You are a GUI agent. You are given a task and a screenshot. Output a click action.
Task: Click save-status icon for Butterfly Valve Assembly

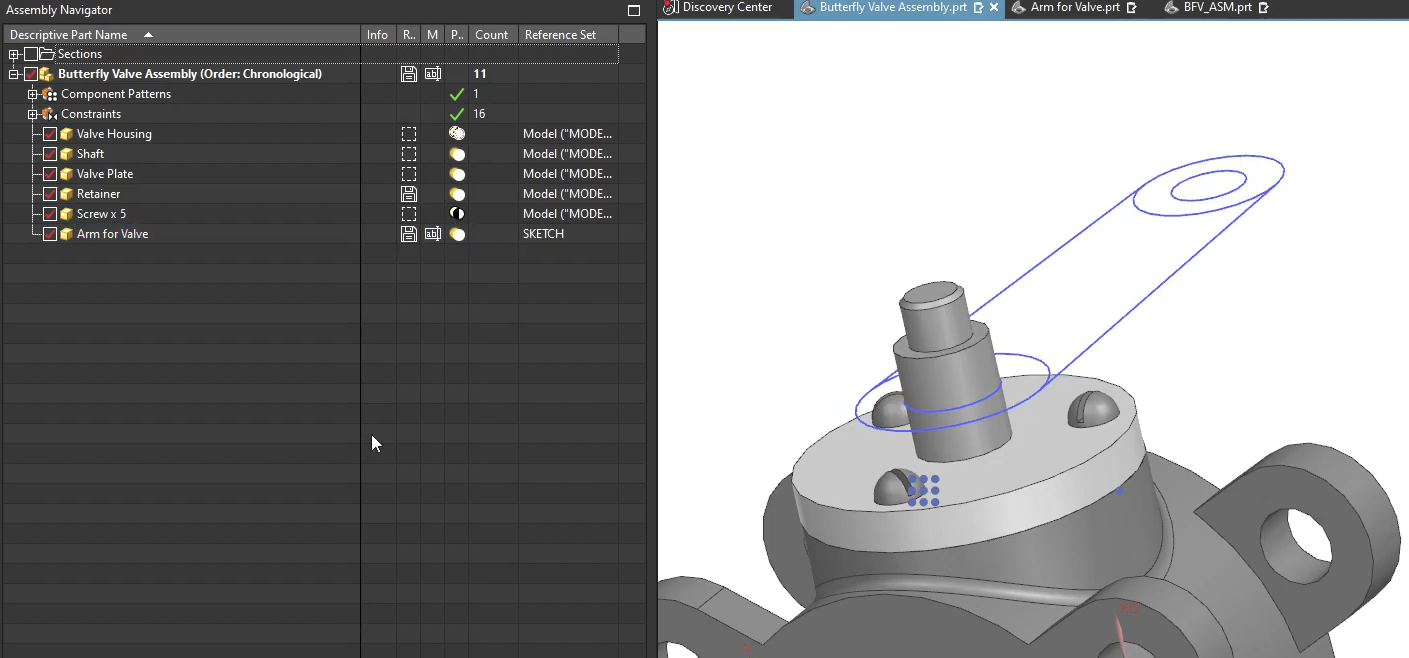pyautogui.click(x=408, y=74)
